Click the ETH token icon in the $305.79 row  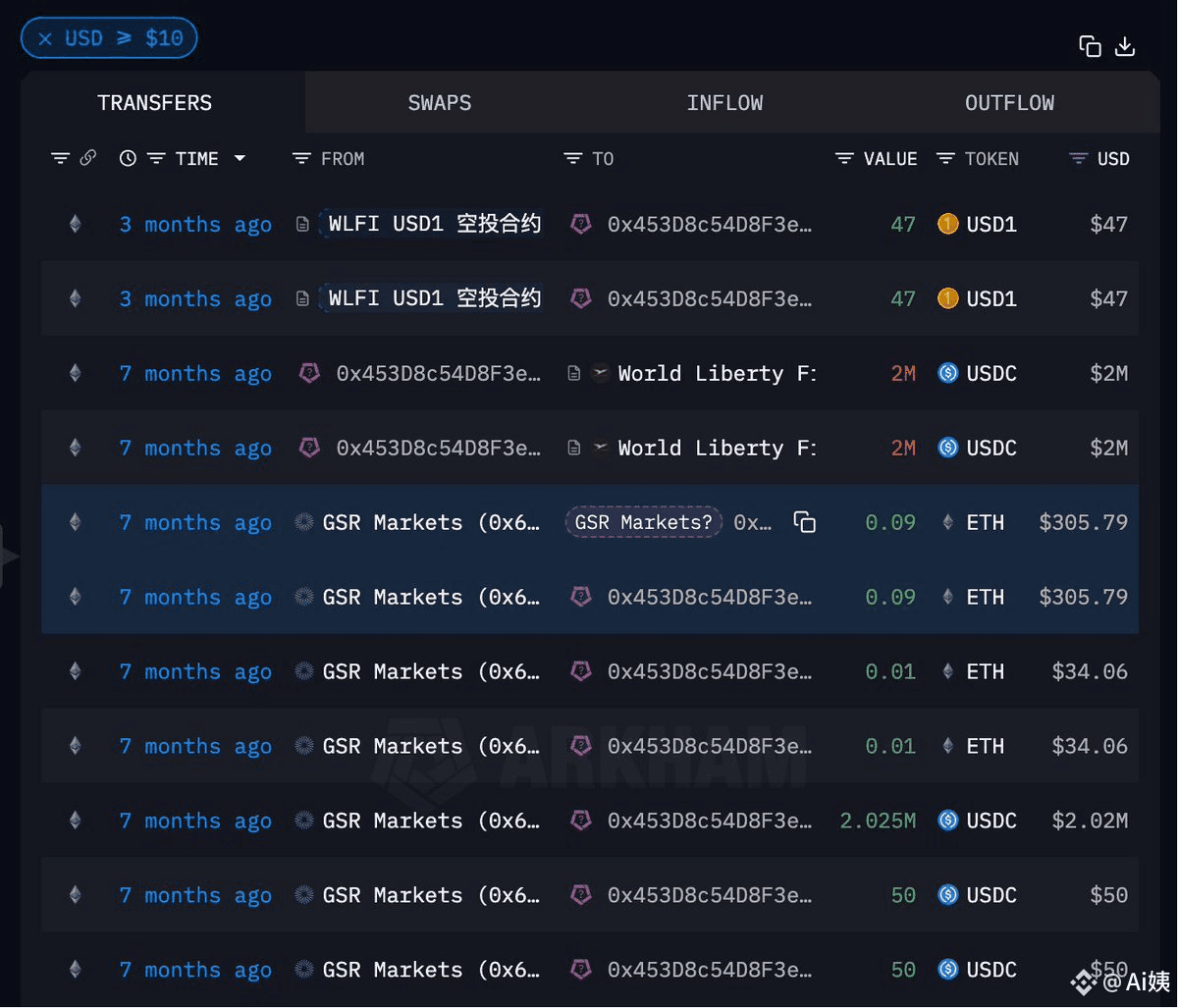tap(947, 522)
